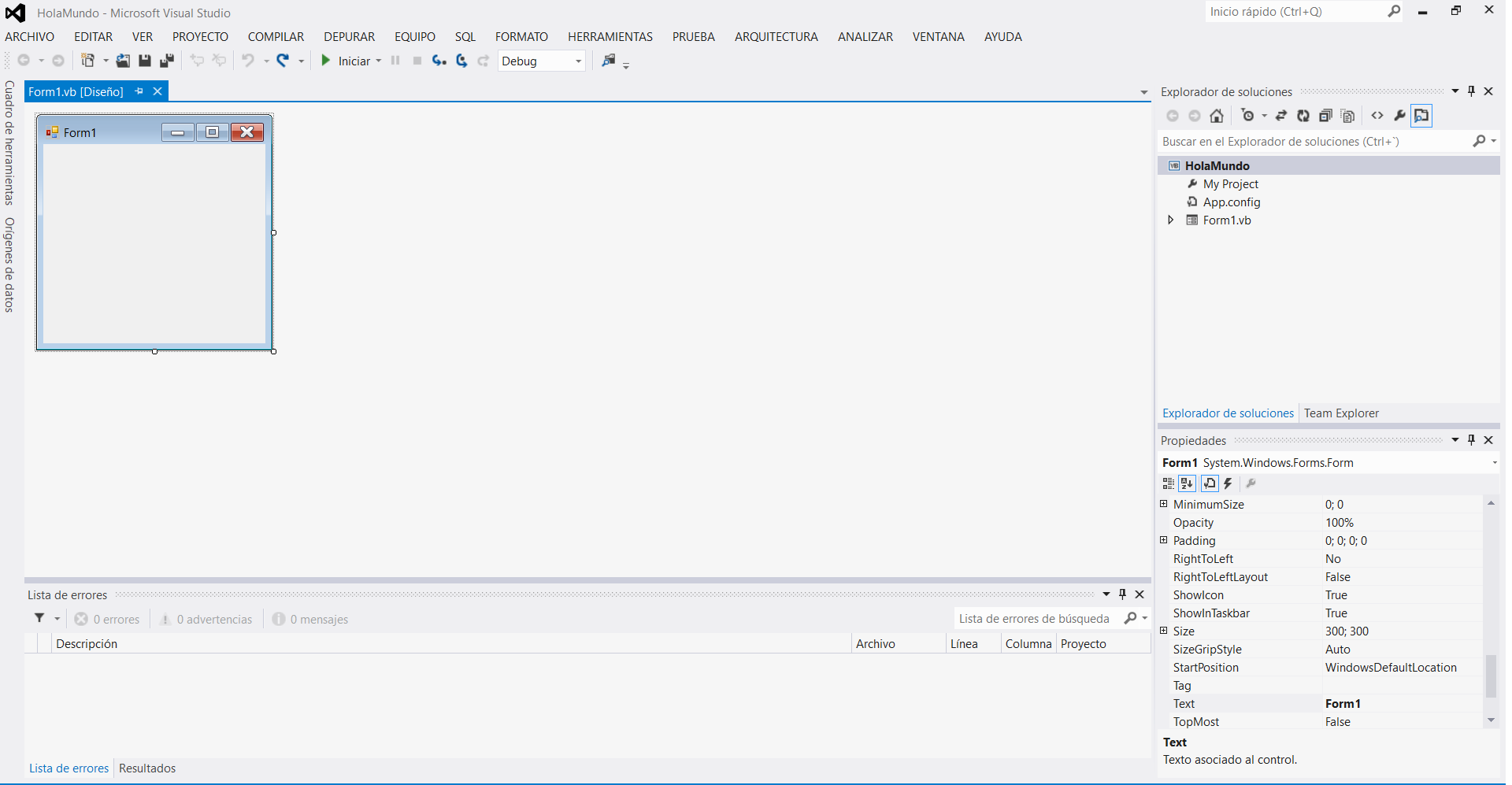Click Refresh icon in Explorador de soluciones
The image size is (1512, 785).
pyautogui.click(x=1303, y=116)
